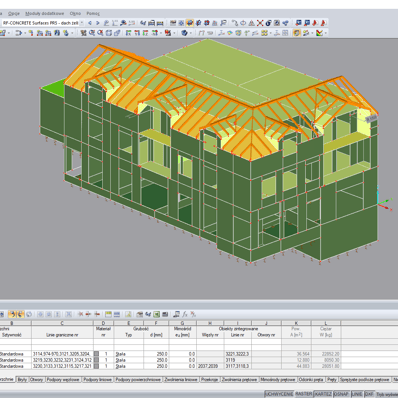Image resolution: width=398 pixels, height=398 pixels.
Task: Switch to the Otwory table tab
Action: point(37,380)
